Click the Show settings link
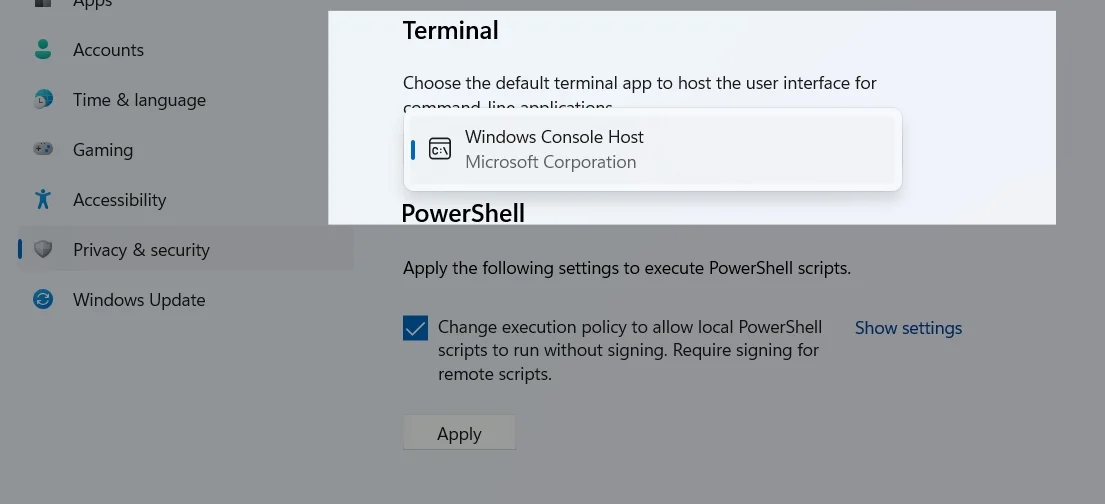This screenshot has width=1105, height=504. pyautogui.click(x=908, y=328)
